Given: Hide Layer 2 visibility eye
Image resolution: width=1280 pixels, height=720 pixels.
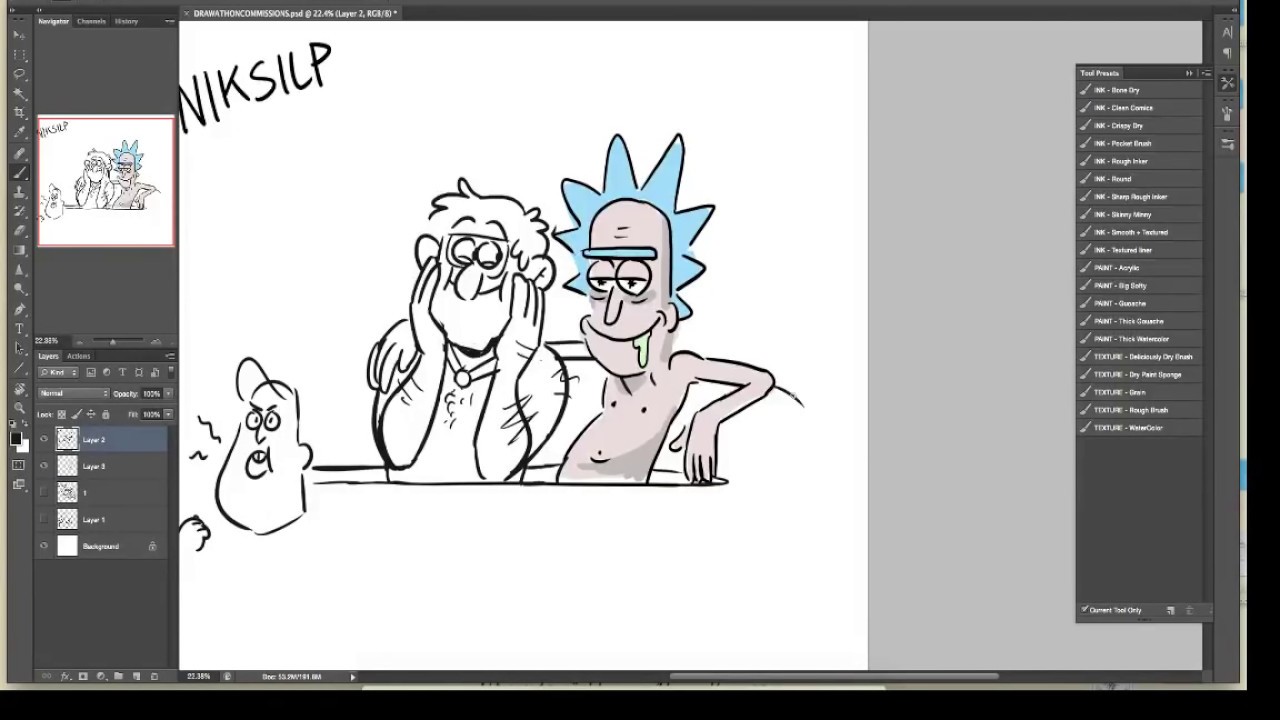Looking at the screenshot, I should (x=44, y=439).
